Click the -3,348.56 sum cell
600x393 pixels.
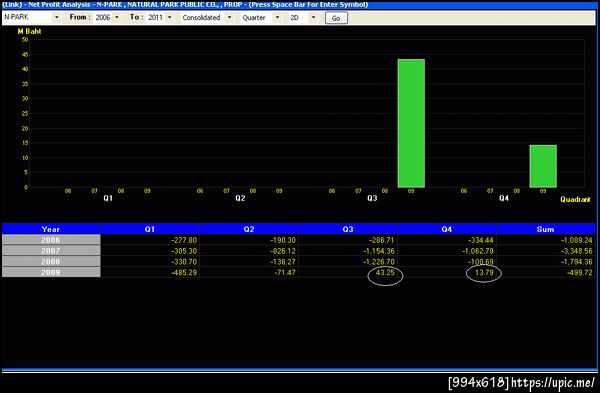click(576, 251)
